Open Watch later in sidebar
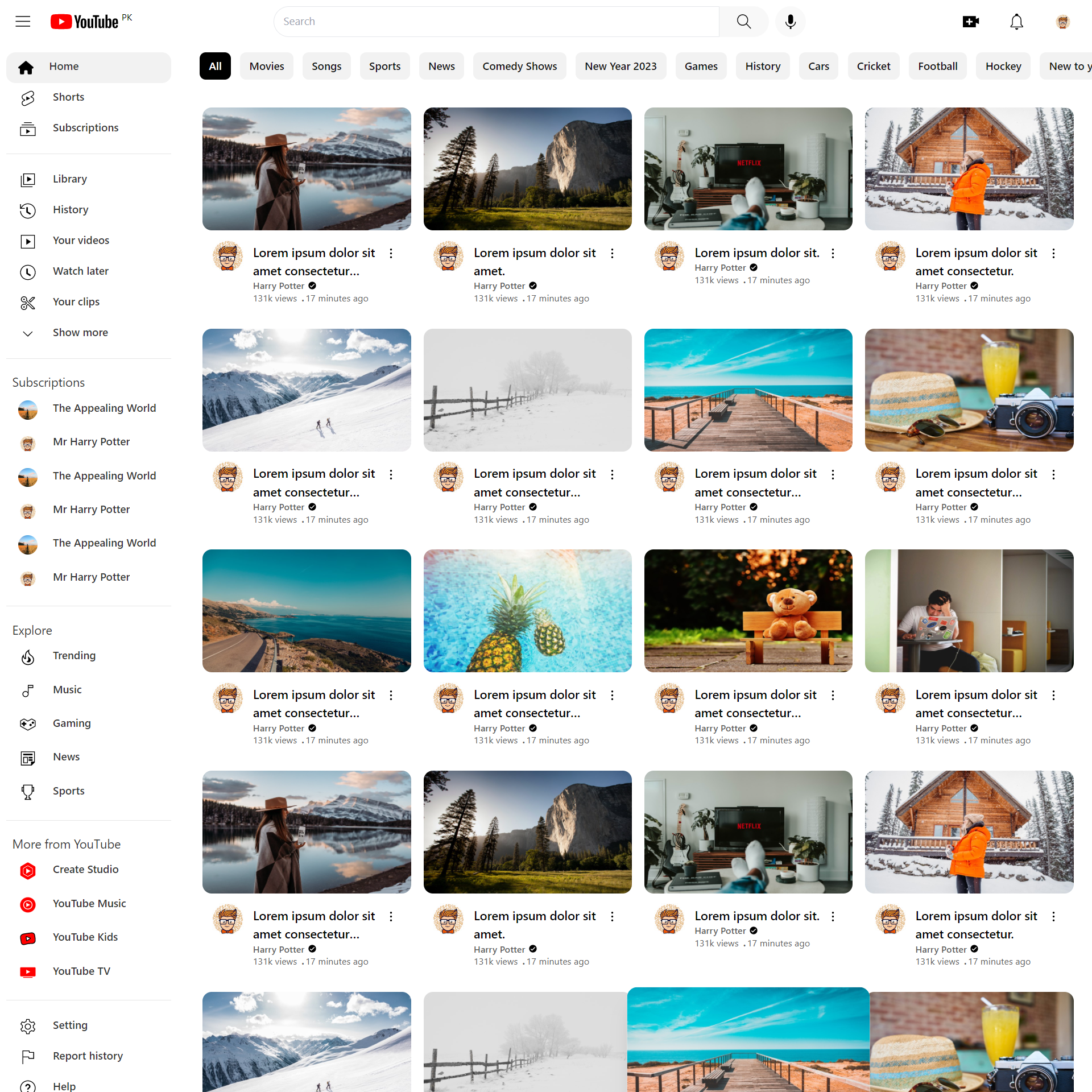This screenshot has height=1092, width=1092. [x=80, y=271]
